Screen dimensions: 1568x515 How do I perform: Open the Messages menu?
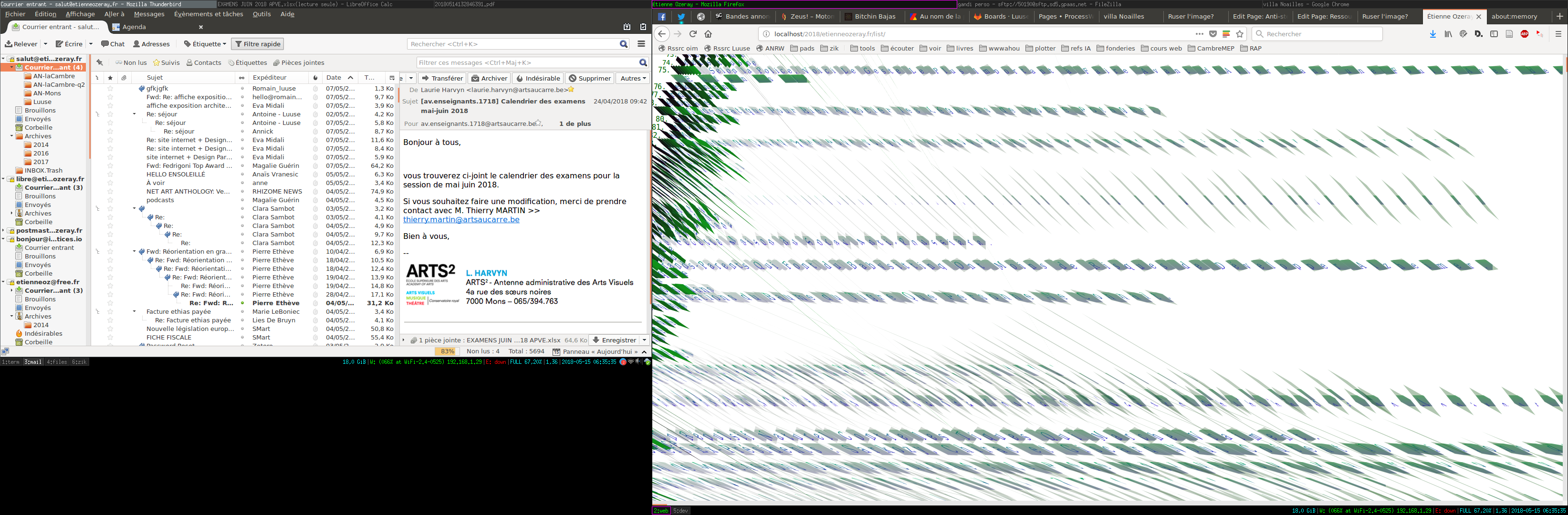(149, 14)
